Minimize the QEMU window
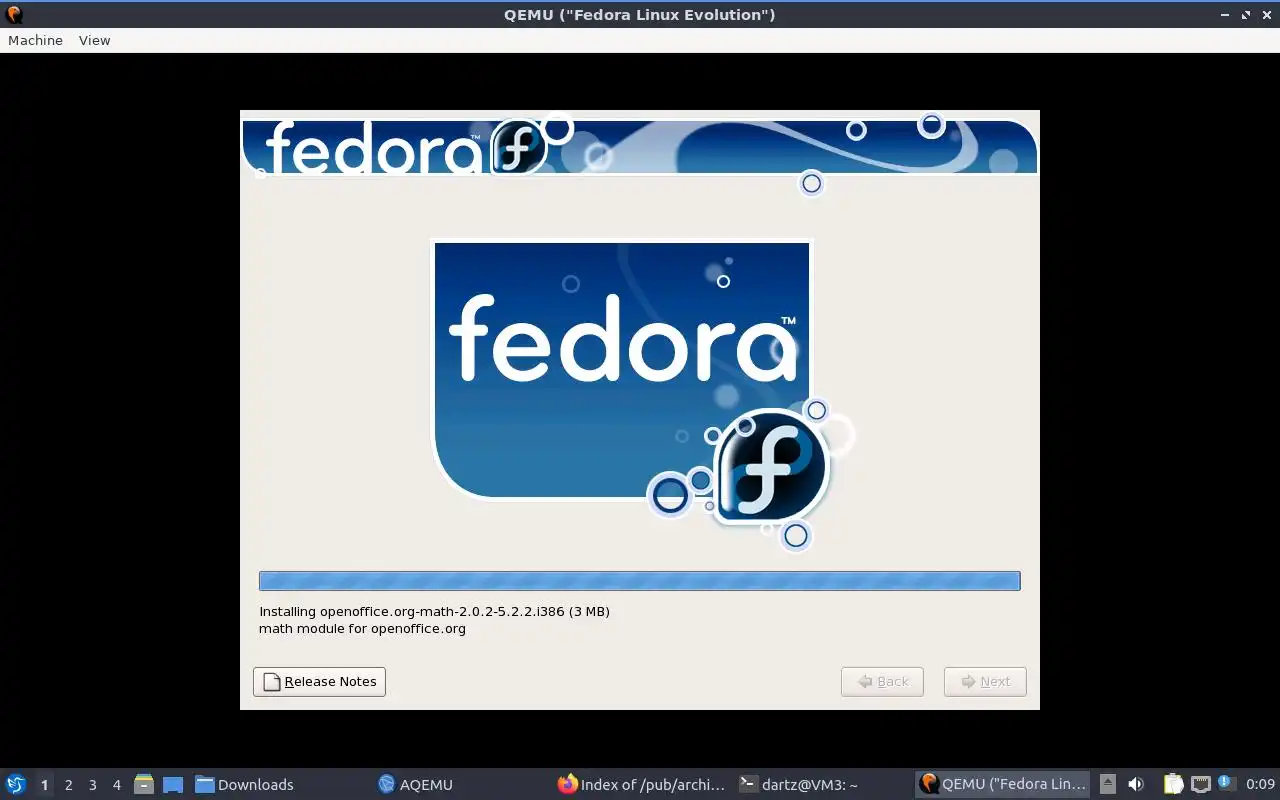1280x800 pixels. coord(1225,15)
